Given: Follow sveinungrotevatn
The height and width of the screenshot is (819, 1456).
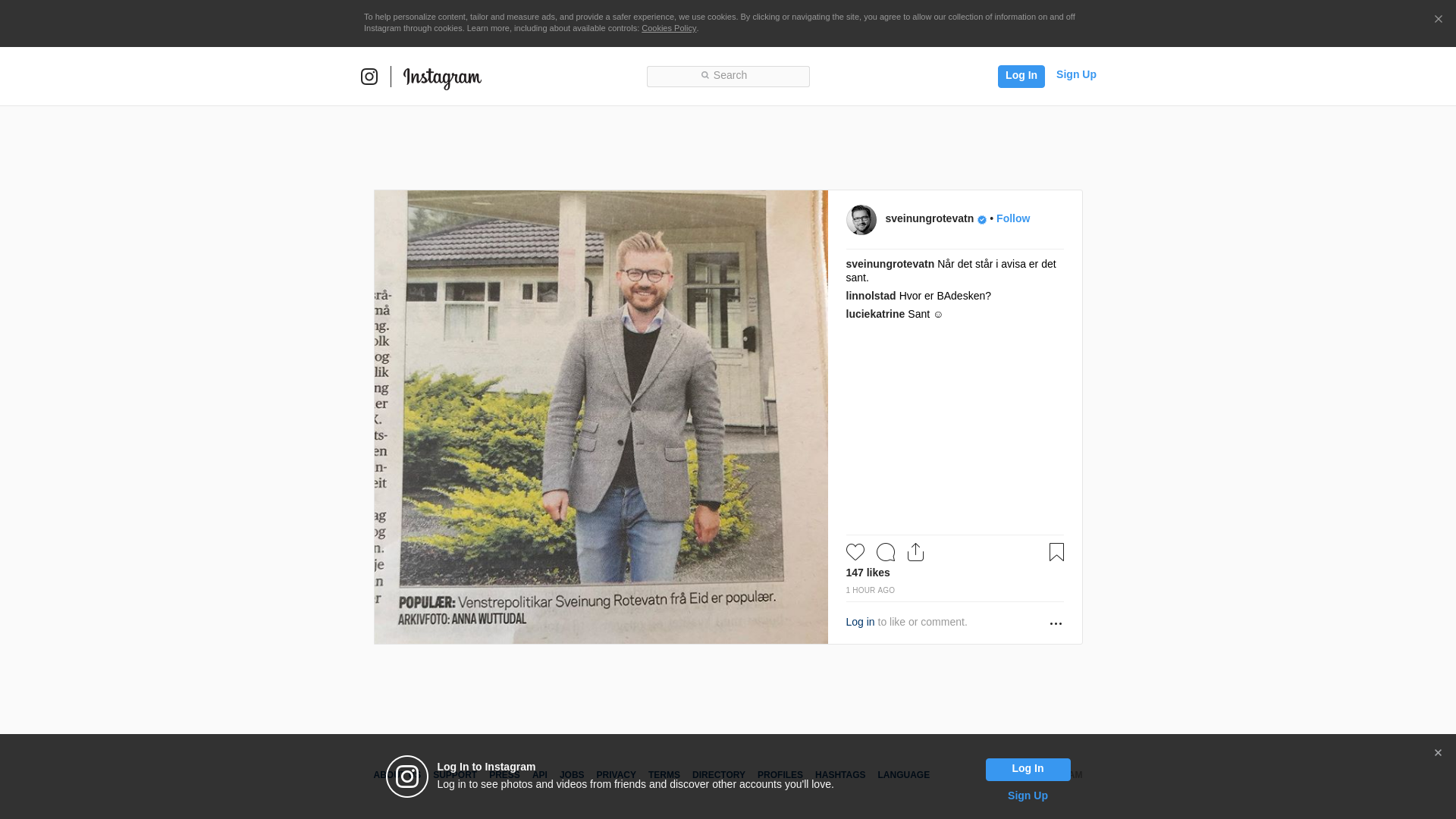Looking at the screenshot, I should coord(1013,218).
